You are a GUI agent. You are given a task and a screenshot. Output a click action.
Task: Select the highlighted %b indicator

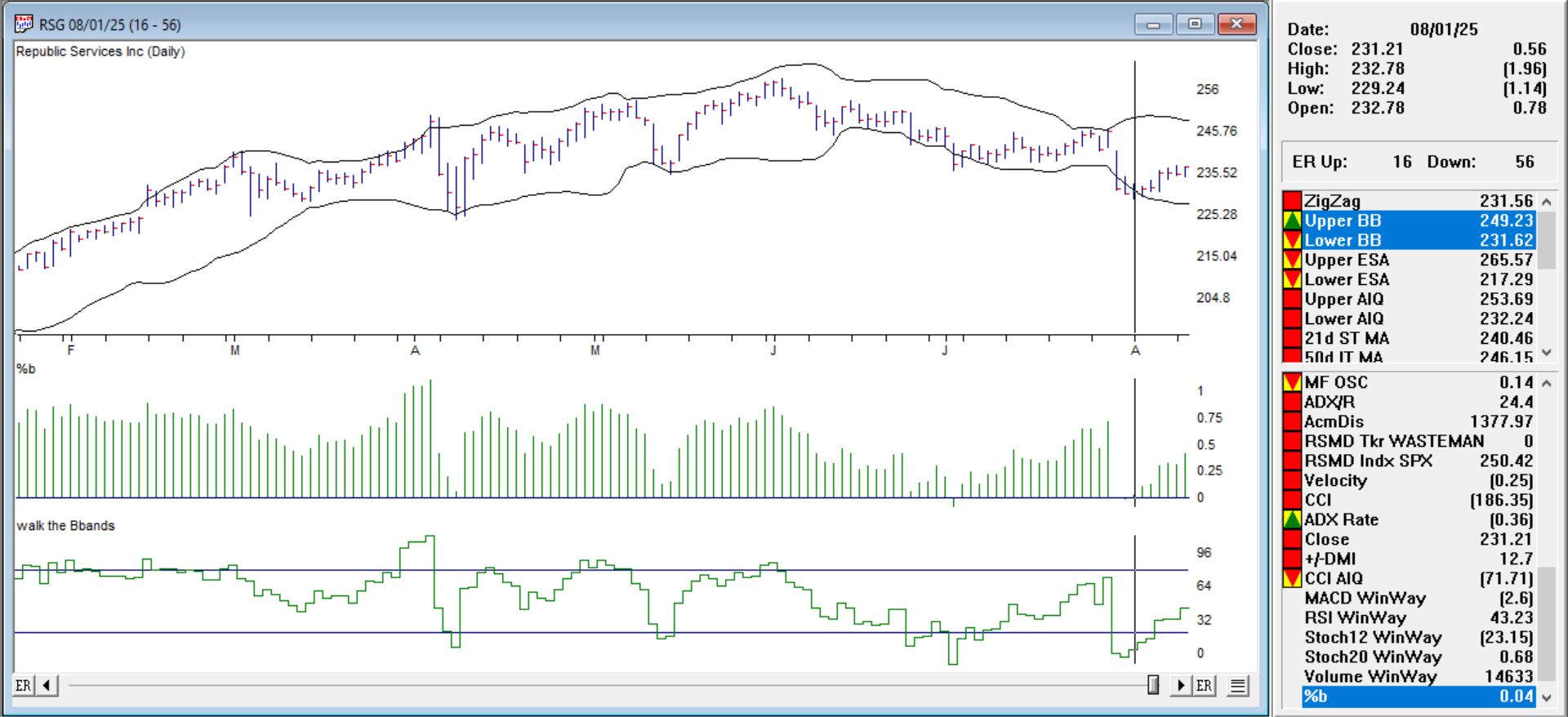[x=1418, y=696]
